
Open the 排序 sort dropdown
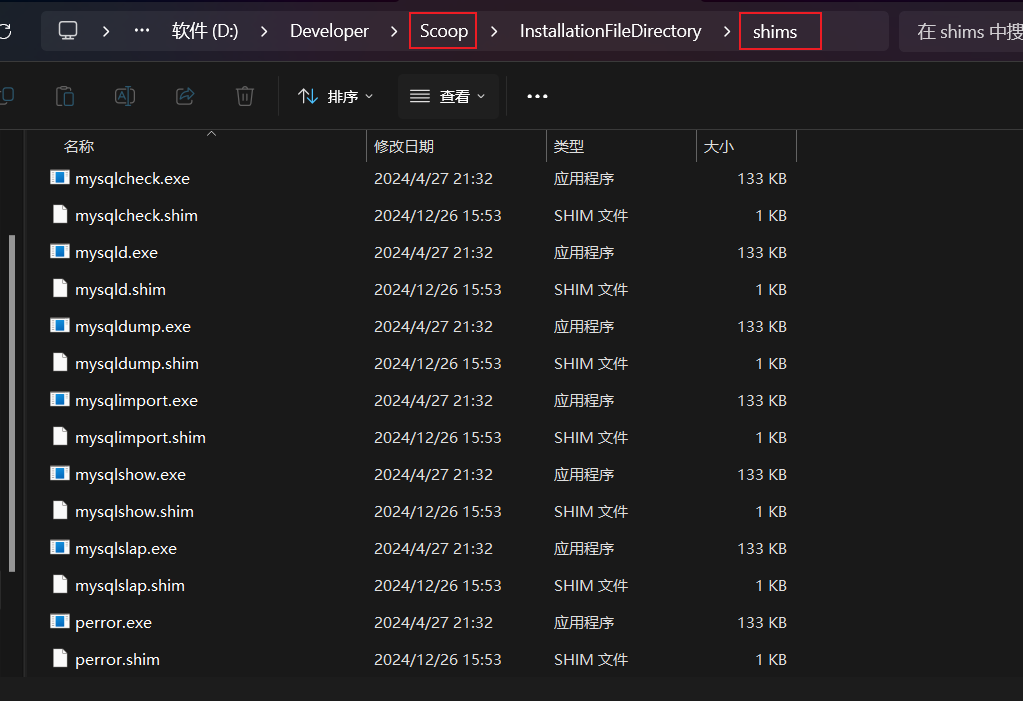click(x=335, y=97)
